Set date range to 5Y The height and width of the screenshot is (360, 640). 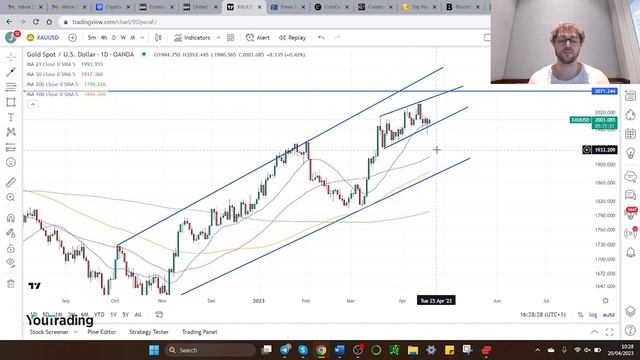(126, 314)
